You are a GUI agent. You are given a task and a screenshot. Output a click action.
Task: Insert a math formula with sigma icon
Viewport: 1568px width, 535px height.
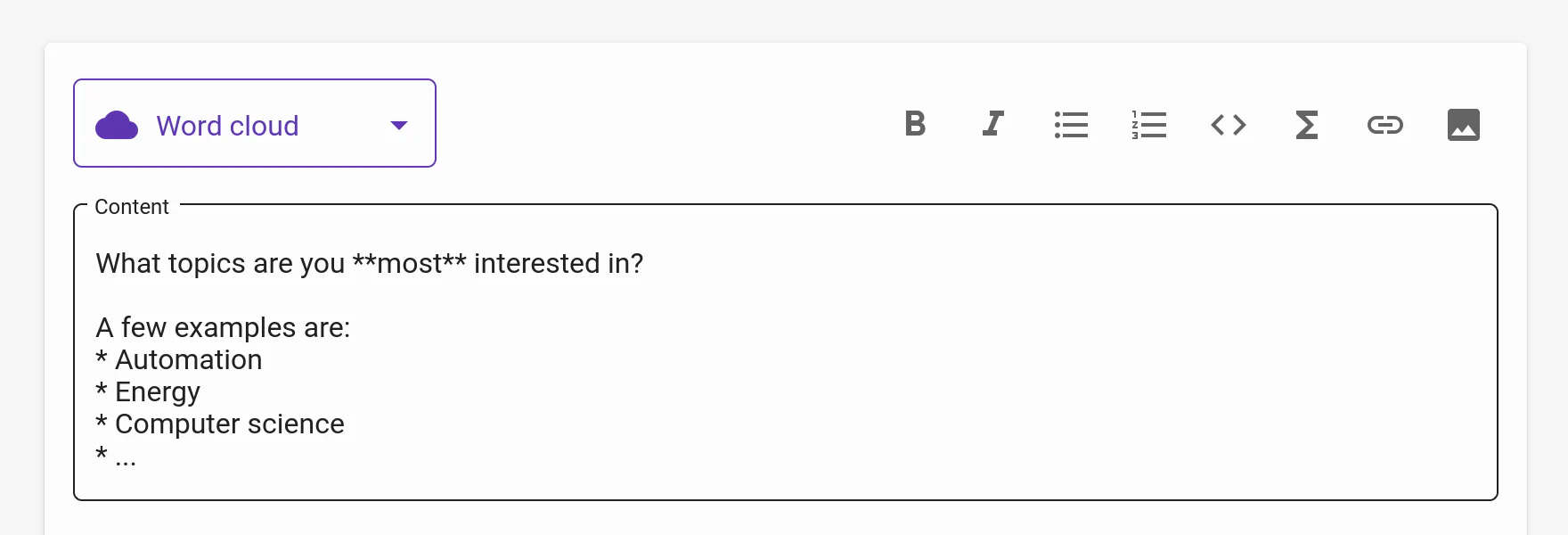(x=1306, y=125)
